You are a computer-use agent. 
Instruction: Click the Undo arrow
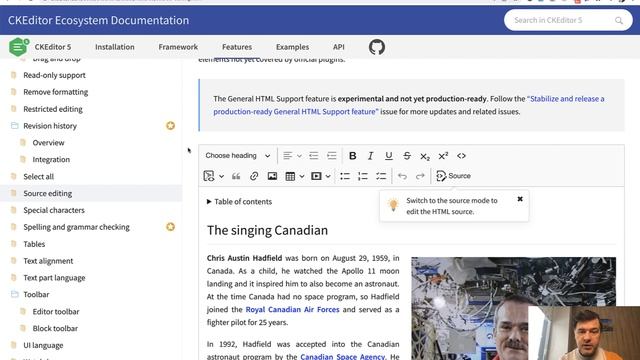[402, 176]
